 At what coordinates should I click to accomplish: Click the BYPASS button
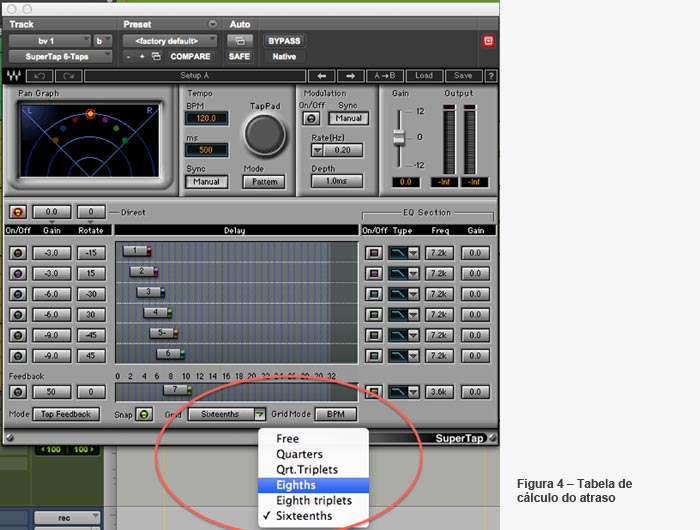point(284,41)
